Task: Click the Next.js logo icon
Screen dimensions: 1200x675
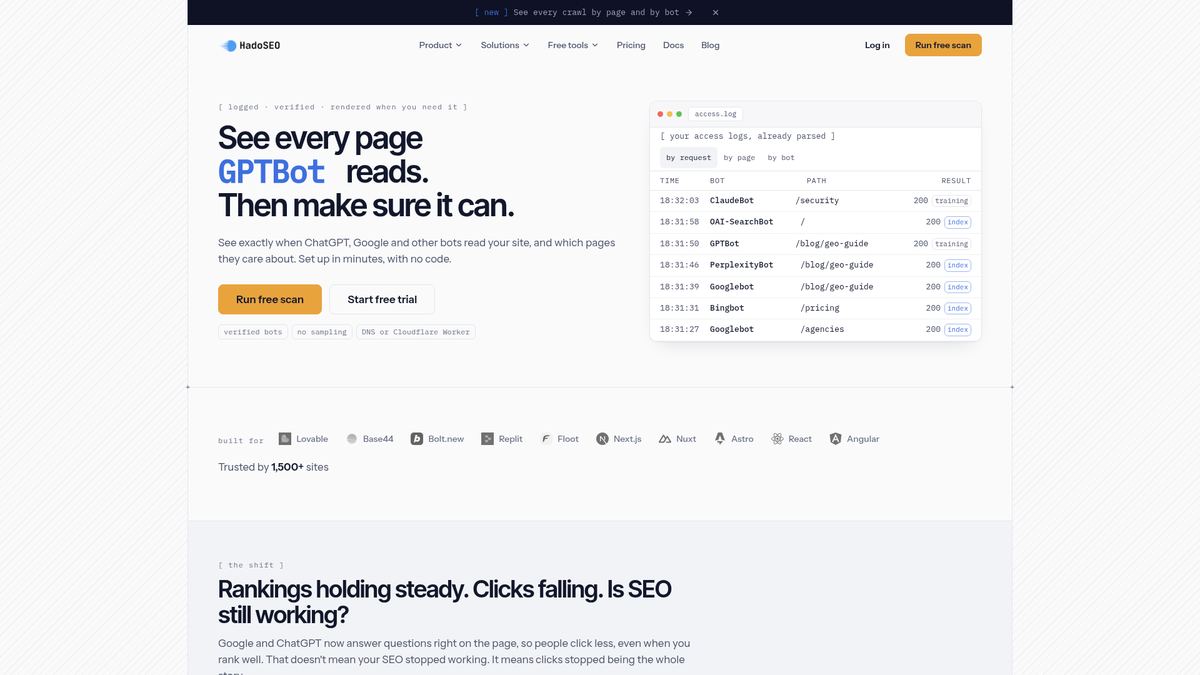Action: point(602,439)
